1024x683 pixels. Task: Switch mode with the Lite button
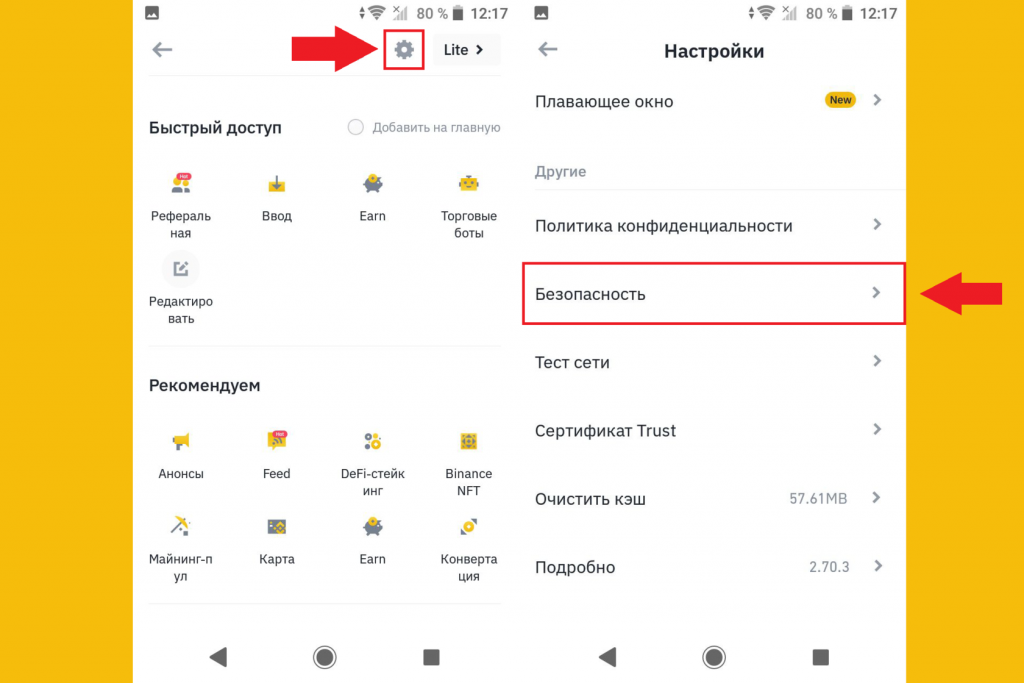click(x=464, y=50)
